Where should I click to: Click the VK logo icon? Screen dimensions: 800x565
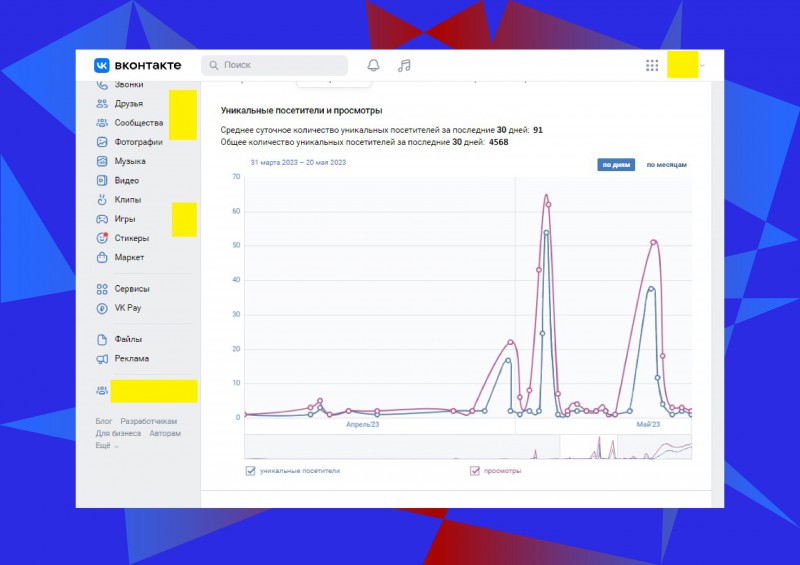click(102, 65)
